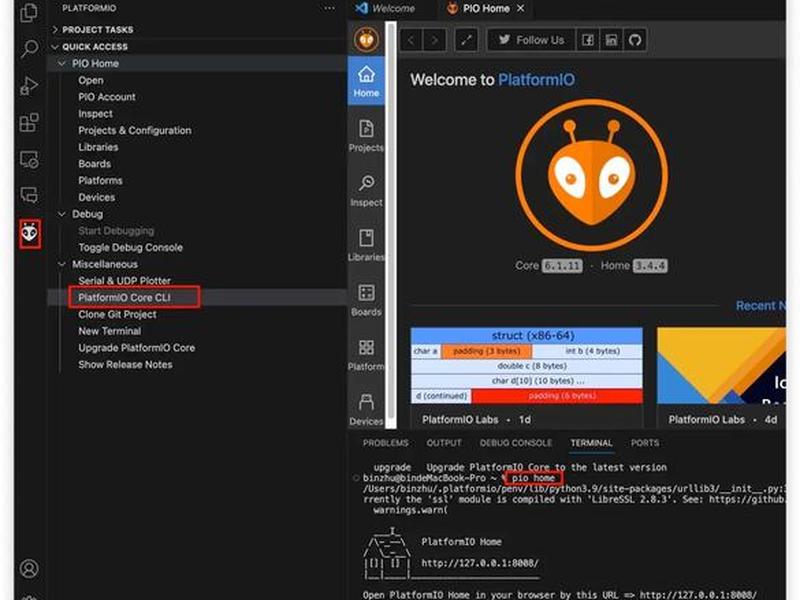Click Upgrade PlatformIO Core item
The width and height of the screenshot is (800, 600).
[136, 348]
